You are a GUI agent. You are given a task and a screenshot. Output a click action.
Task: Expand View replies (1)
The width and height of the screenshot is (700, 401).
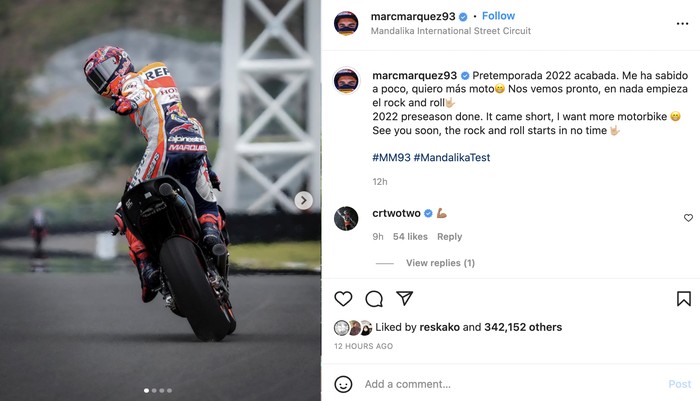point(440,263)
